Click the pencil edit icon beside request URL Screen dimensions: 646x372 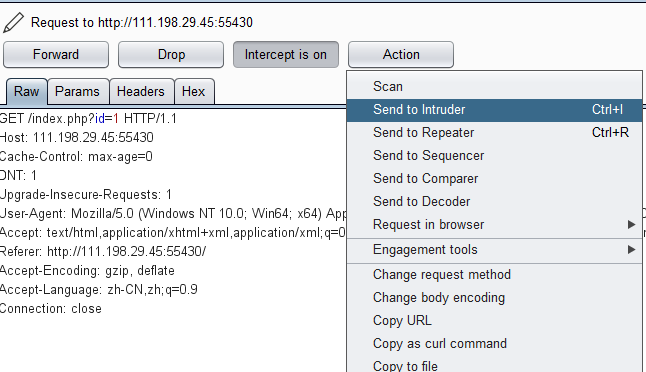point(13,22)
